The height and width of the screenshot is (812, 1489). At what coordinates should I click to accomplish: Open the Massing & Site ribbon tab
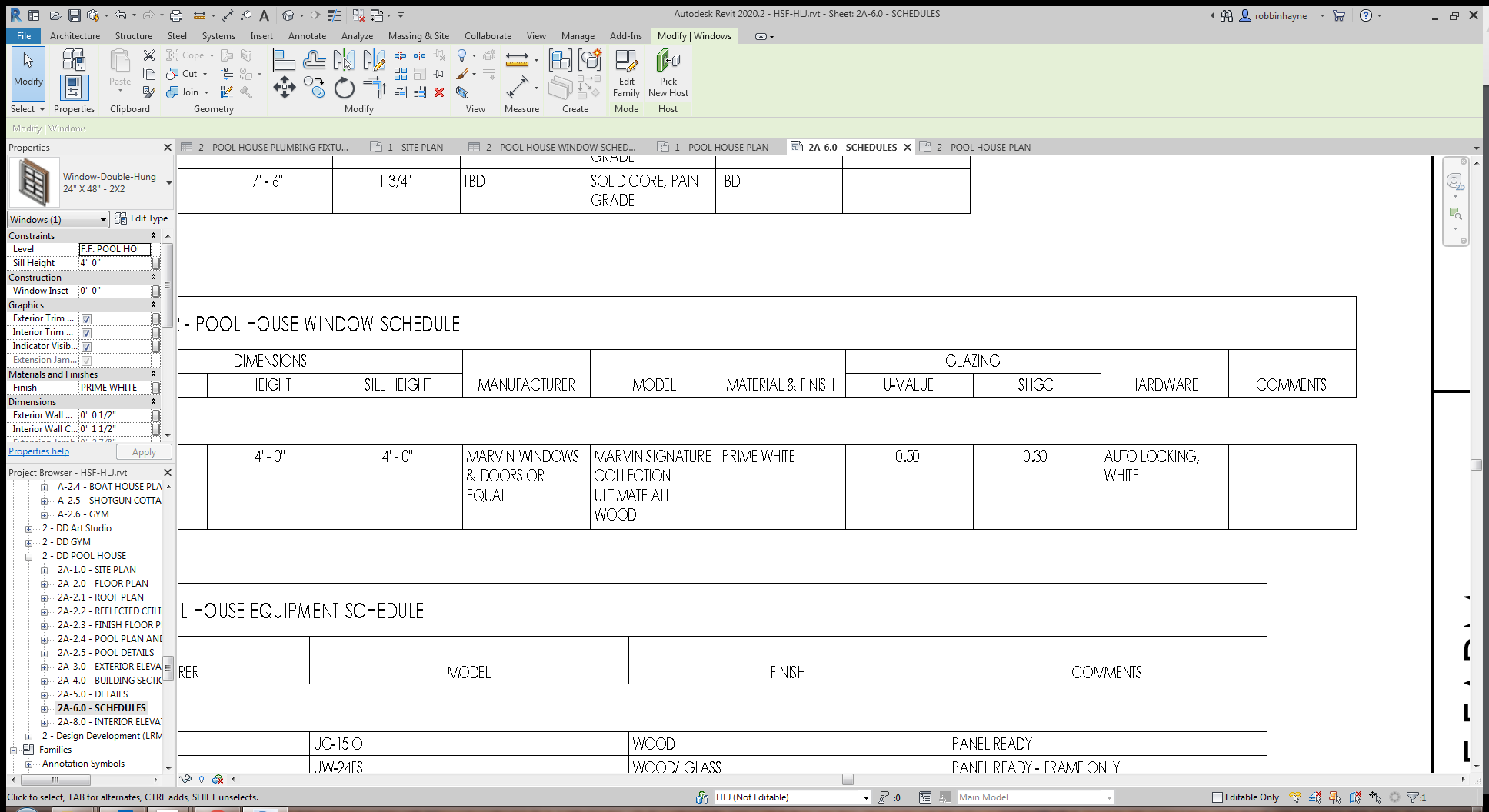coord(418,36)
